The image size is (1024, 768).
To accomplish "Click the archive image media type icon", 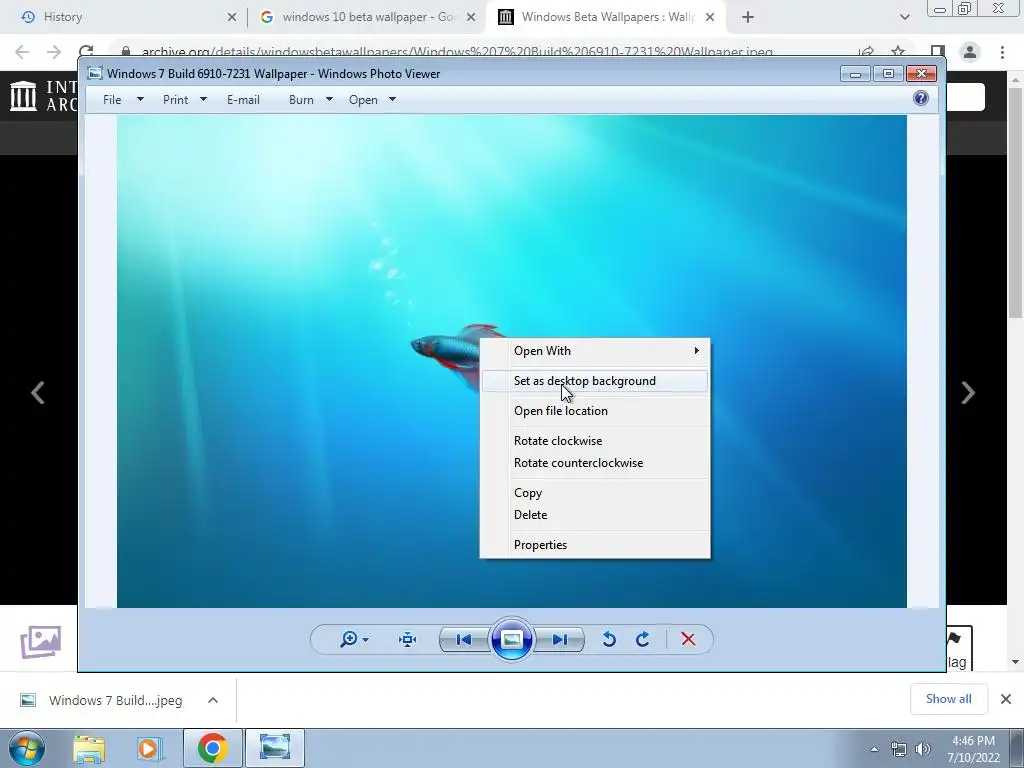I will tap(40, 642).
